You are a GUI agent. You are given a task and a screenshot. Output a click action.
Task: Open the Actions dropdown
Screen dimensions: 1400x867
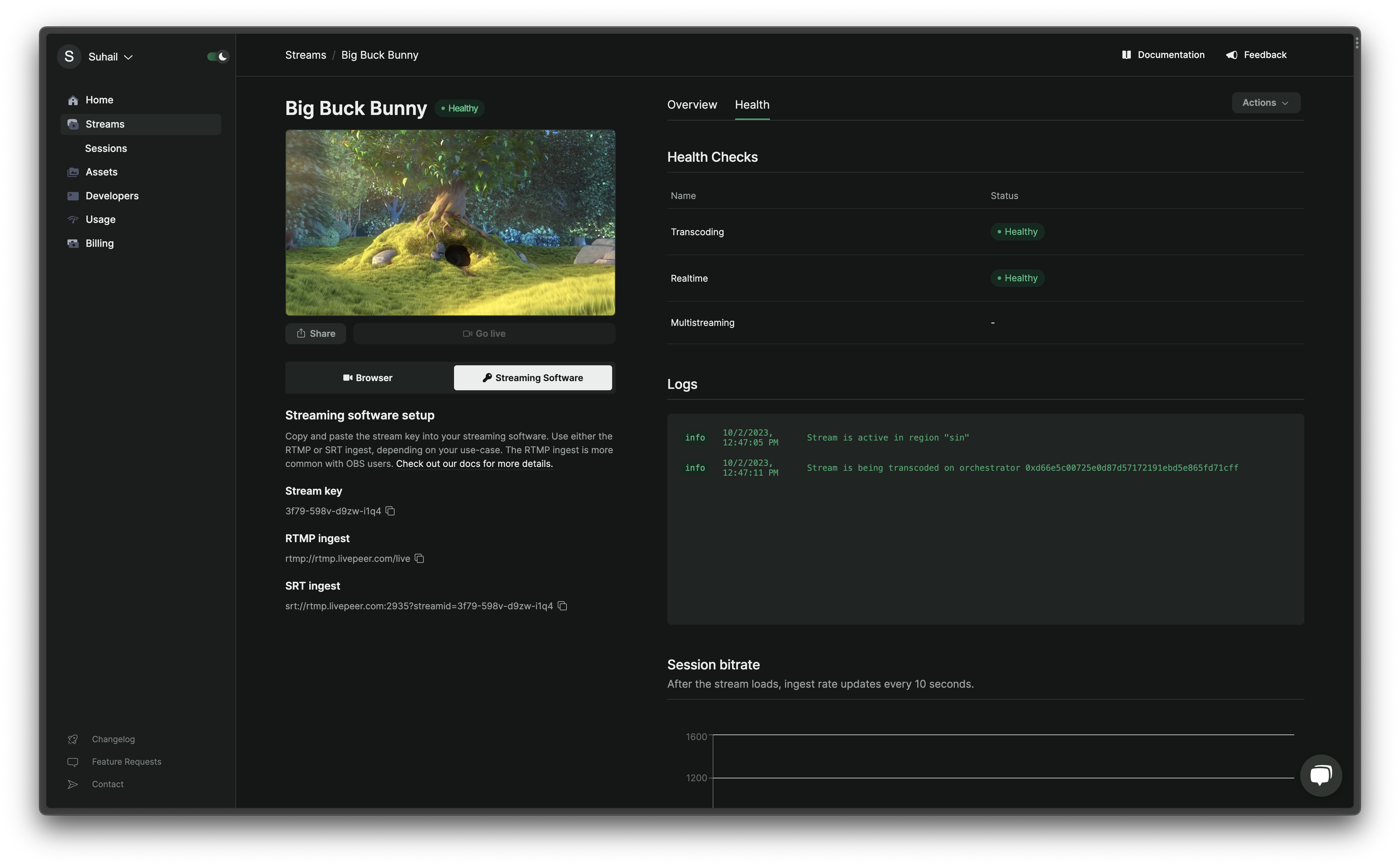coord(1265,103)
